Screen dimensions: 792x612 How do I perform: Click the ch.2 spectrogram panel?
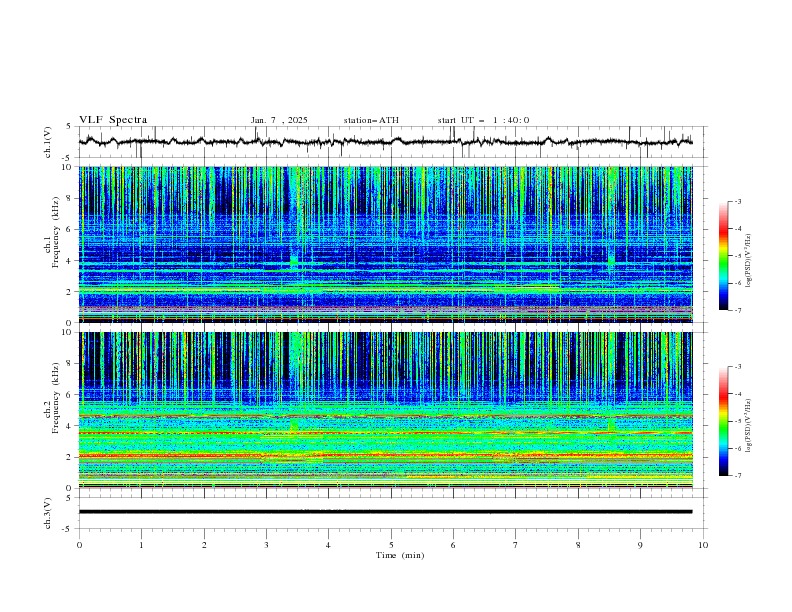pyautogui.click(x=385, y=410)
